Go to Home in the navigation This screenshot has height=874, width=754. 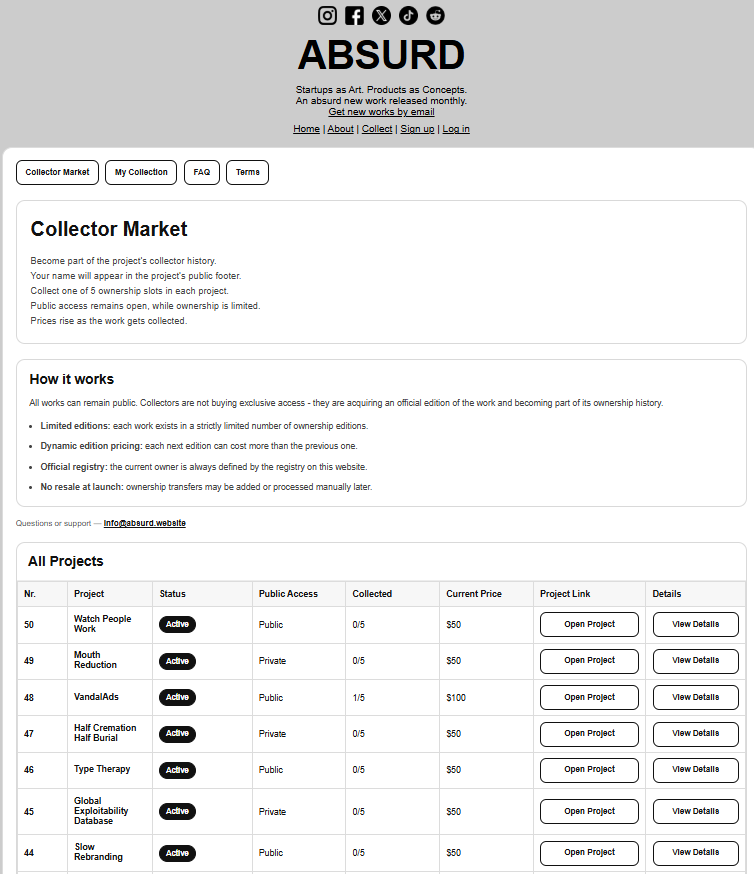(307, 129)
